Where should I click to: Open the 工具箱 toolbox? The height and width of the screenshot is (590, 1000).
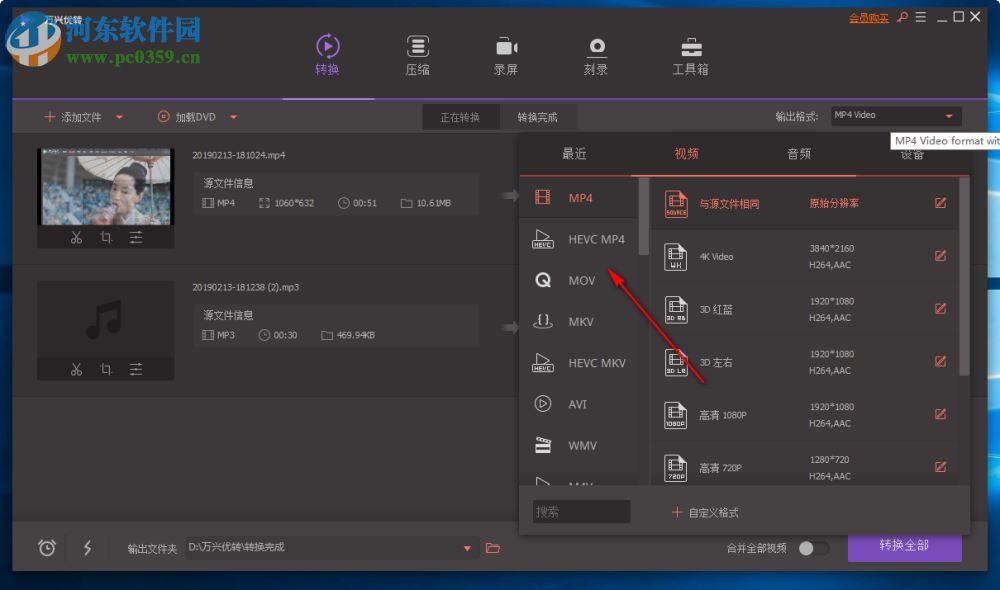[x=690, y=55]
